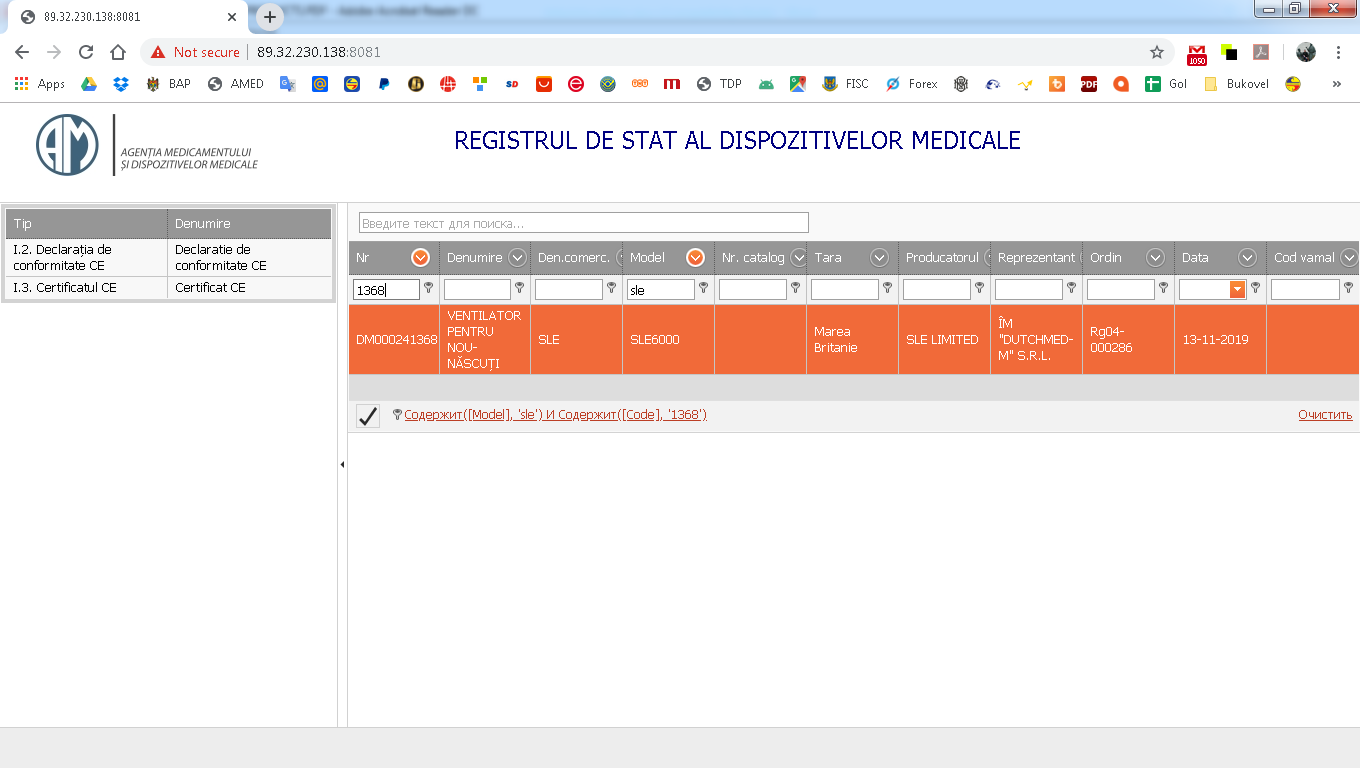This screenshot has height=768, width=1360.
Task: Expand the Data filter date dropdown
Action: [x=1237, y=289]
